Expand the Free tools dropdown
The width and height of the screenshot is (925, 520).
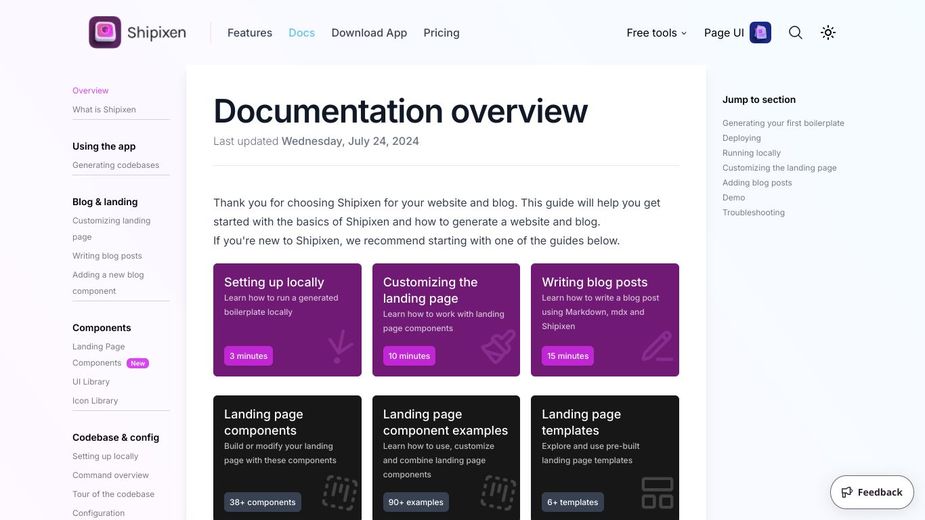[x=656, y=33]
